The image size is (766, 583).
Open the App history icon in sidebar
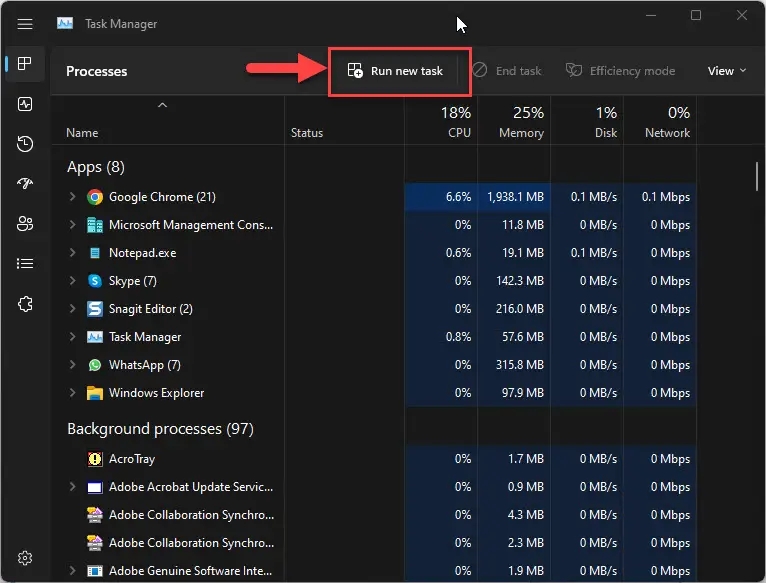(x=25, y=144)
